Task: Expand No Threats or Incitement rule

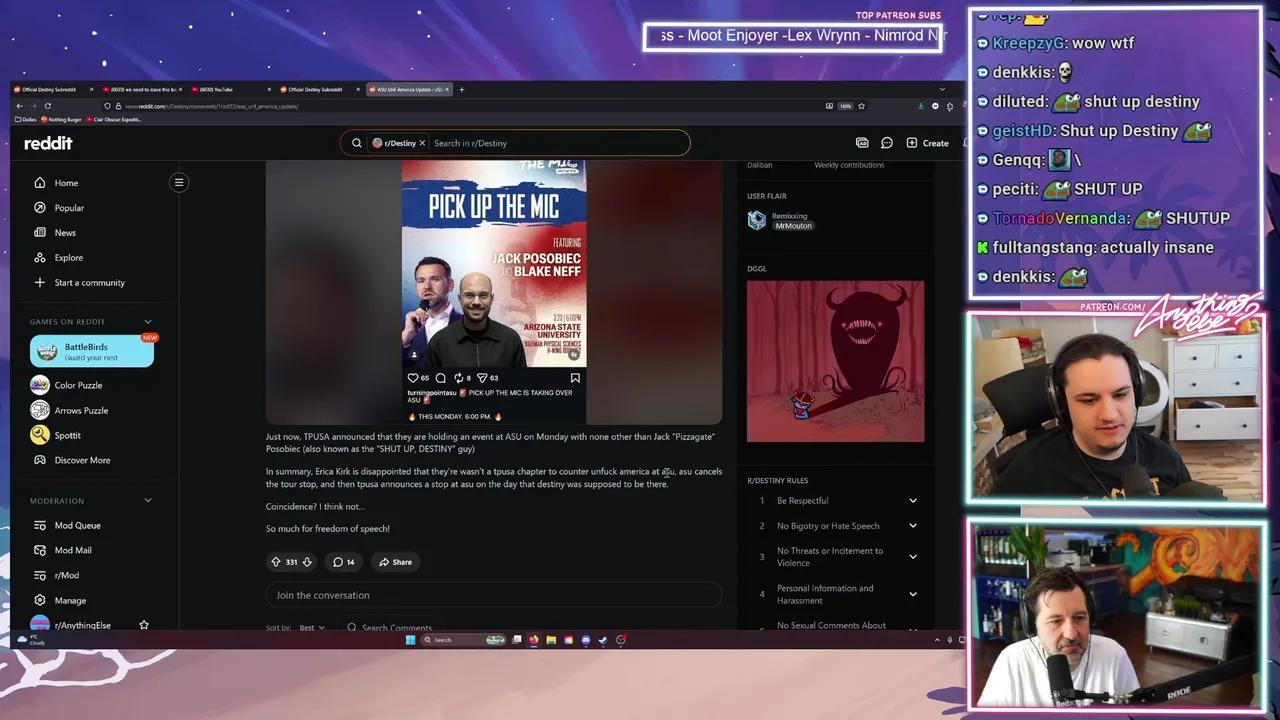Action: click(913, 557)
